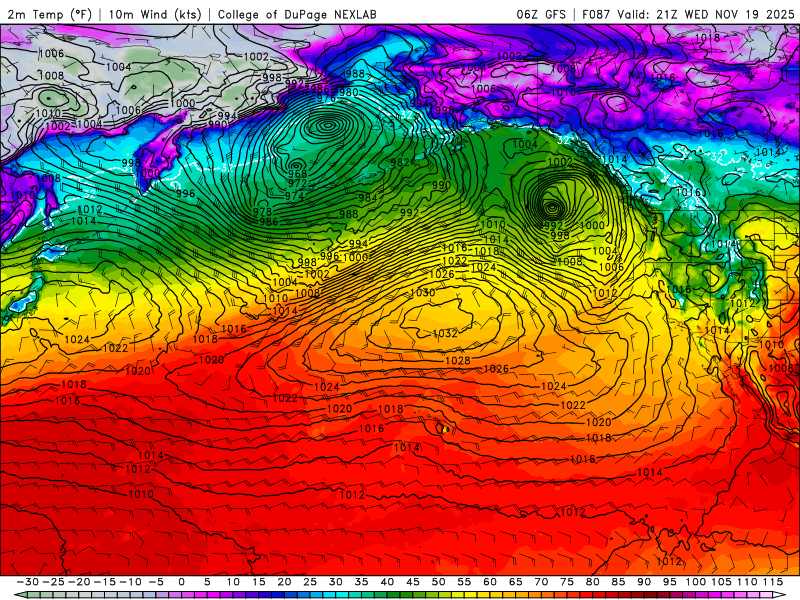Click the 0 color scale label
Screen dimensions: 800x600
pos(182,582)
